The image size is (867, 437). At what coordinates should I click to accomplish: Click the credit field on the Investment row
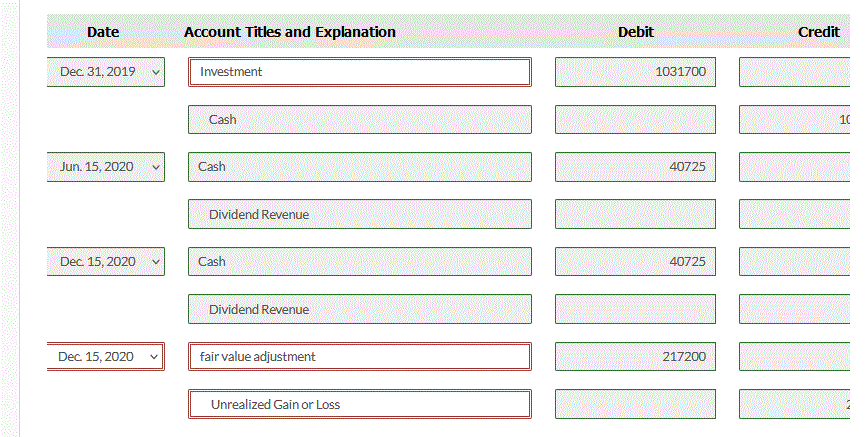(x=800, y=72)
